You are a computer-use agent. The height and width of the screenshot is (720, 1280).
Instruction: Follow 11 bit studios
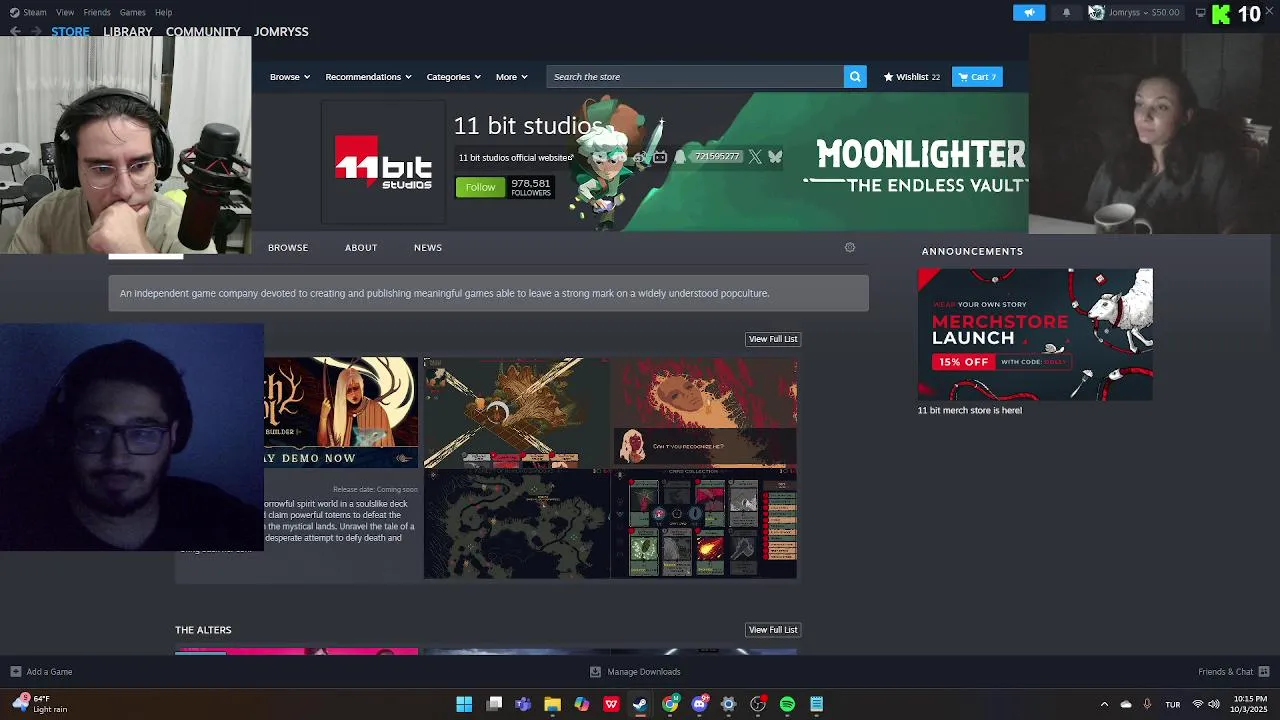pos(480,187)
